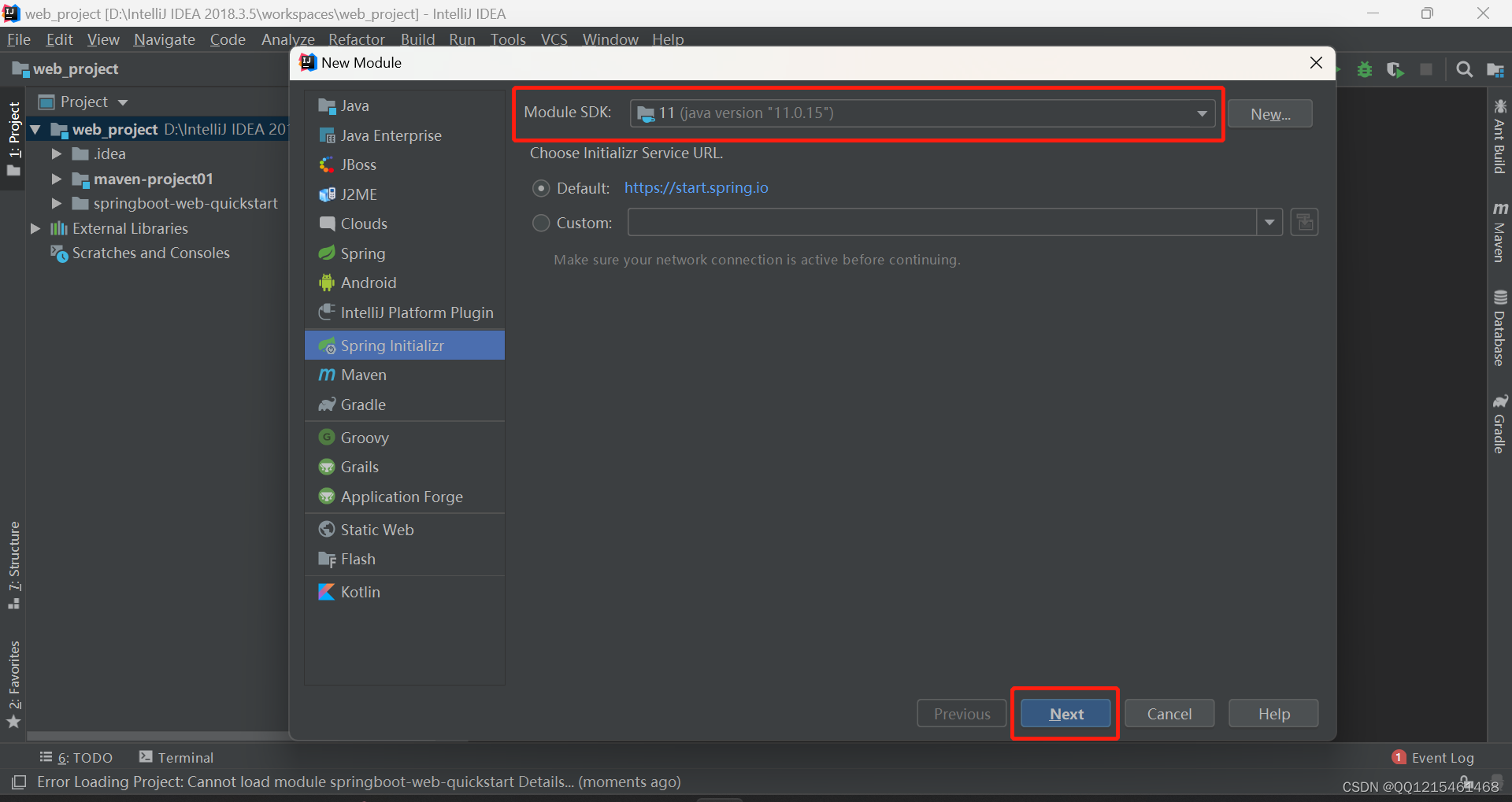
Task: Open the Build menu
Action: coord(417,39)
